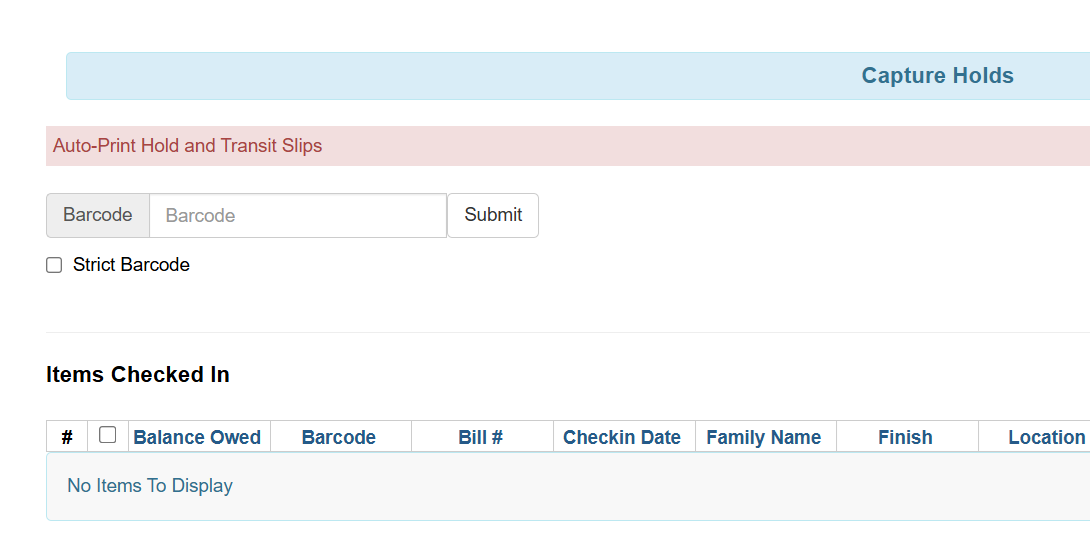Click the # row-number column header

[x=67, y=438]
